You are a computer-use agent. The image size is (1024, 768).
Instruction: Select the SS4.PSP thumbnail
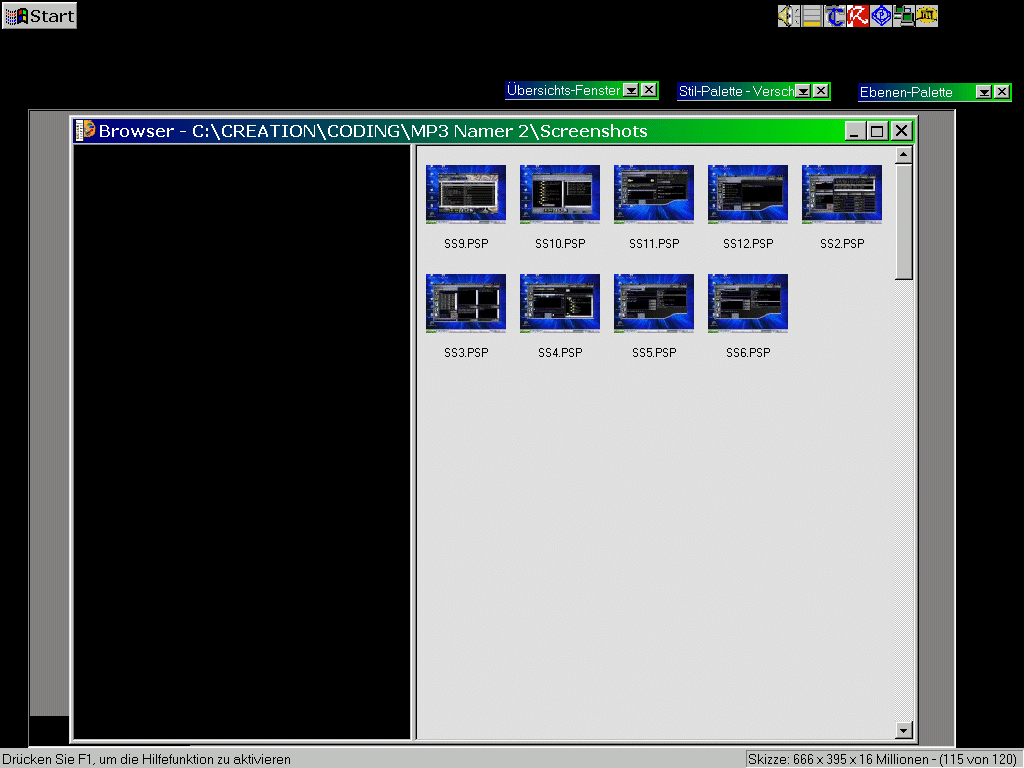click(x=560, y=303)
